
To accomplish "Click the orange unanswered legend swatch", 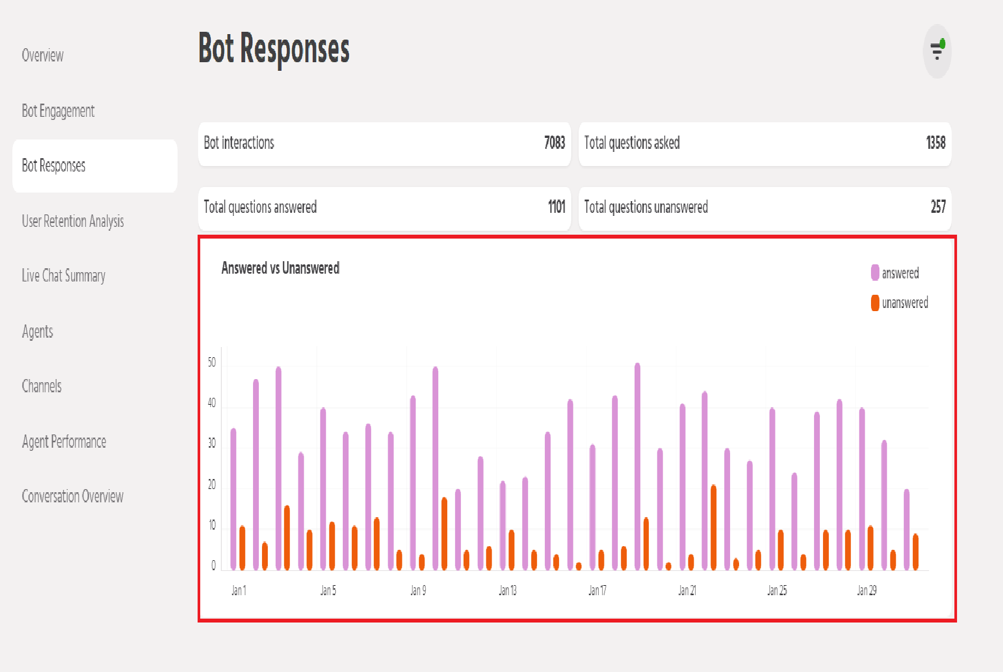I will tap(875, 303).
